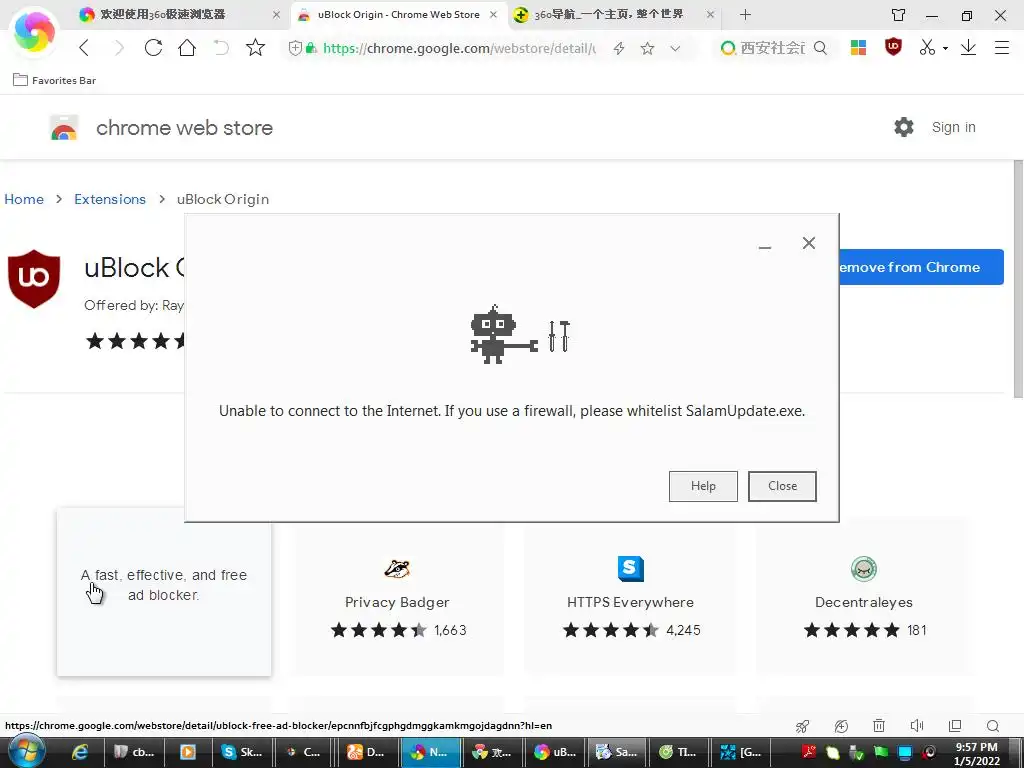
Task: Click the Close button in dialog
Action: click(782, 486)
